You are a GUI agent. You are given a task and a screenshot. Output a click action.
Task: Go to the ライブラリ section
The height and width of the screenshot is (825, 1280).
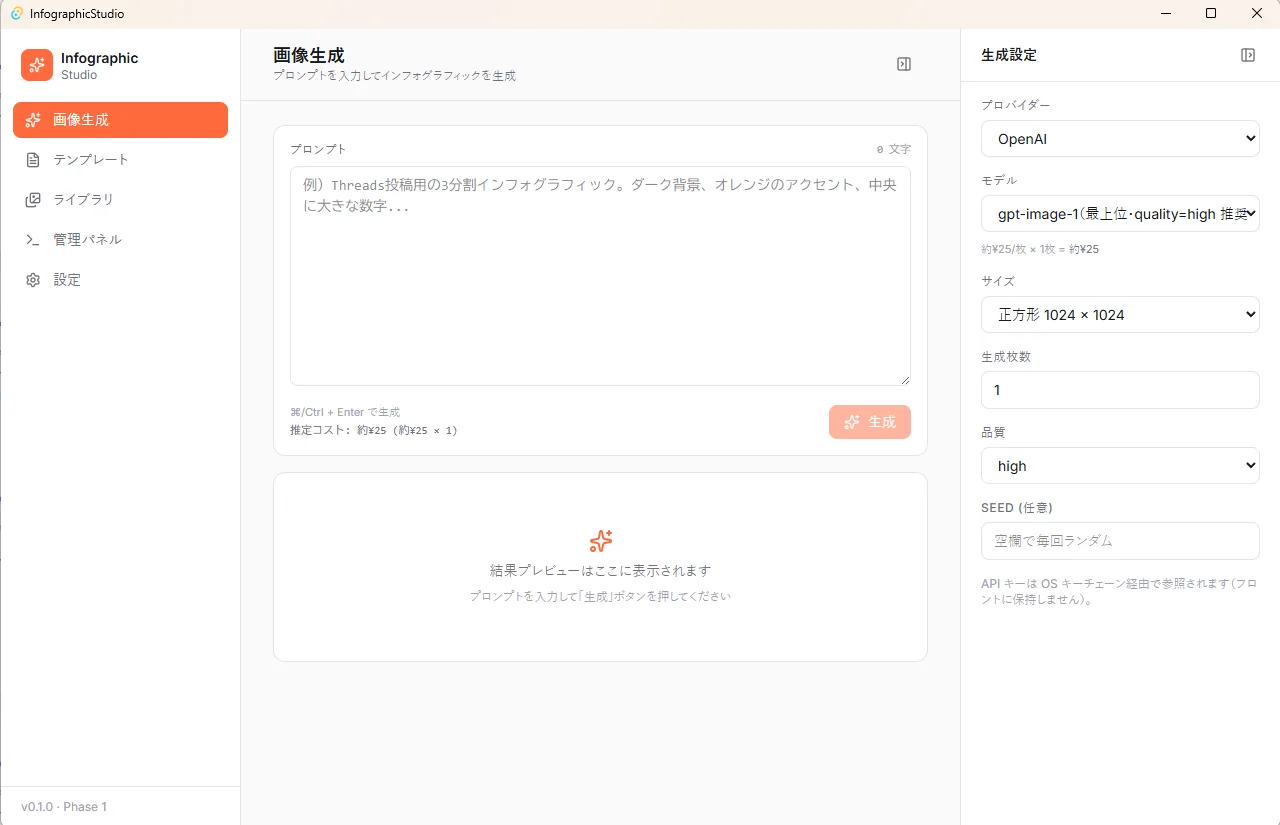[120, 200]
